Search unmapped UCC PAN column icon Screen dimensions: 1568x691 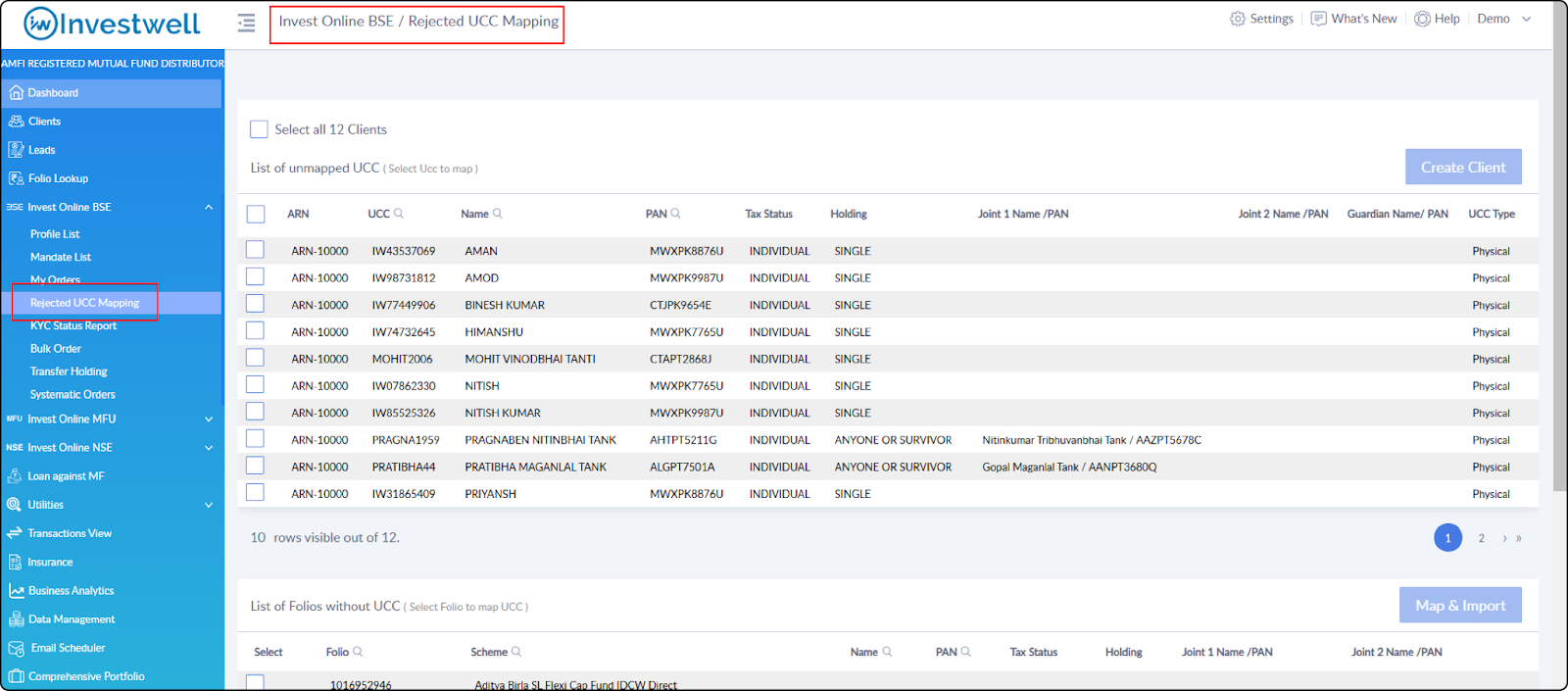pyautogui.click(x=676, y=214)
